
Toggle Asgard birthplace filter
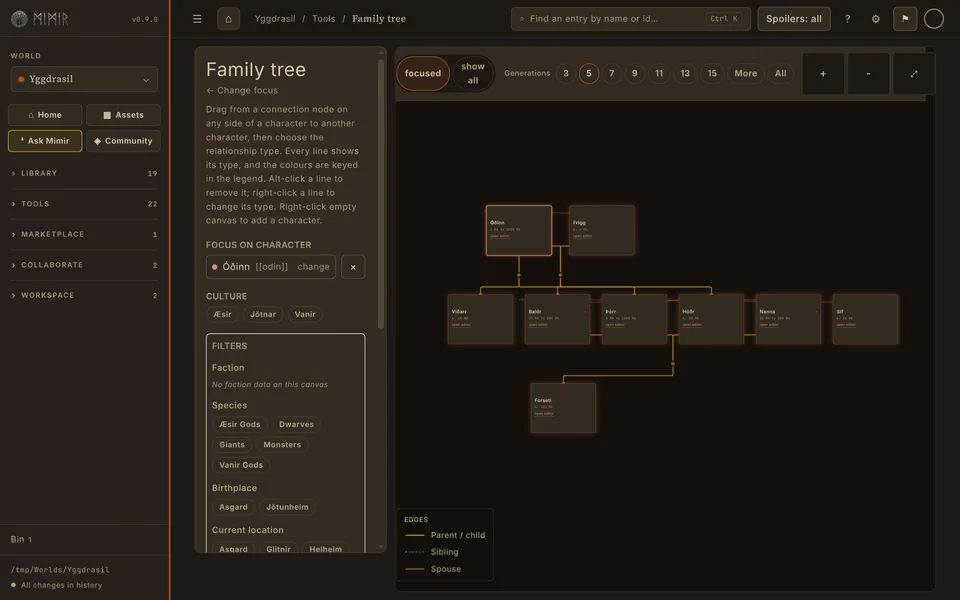pos(233,507)
